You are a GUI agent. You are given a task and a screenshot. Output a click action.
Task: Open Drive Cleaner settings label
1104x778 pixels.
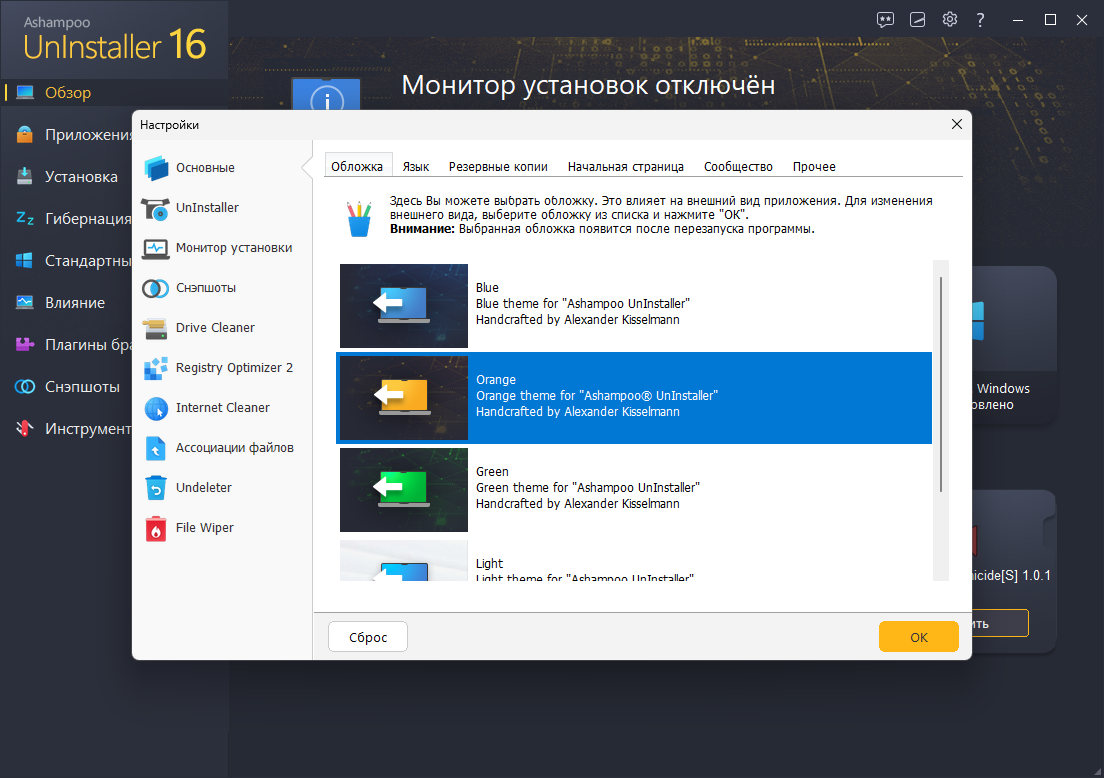(215, 328)
